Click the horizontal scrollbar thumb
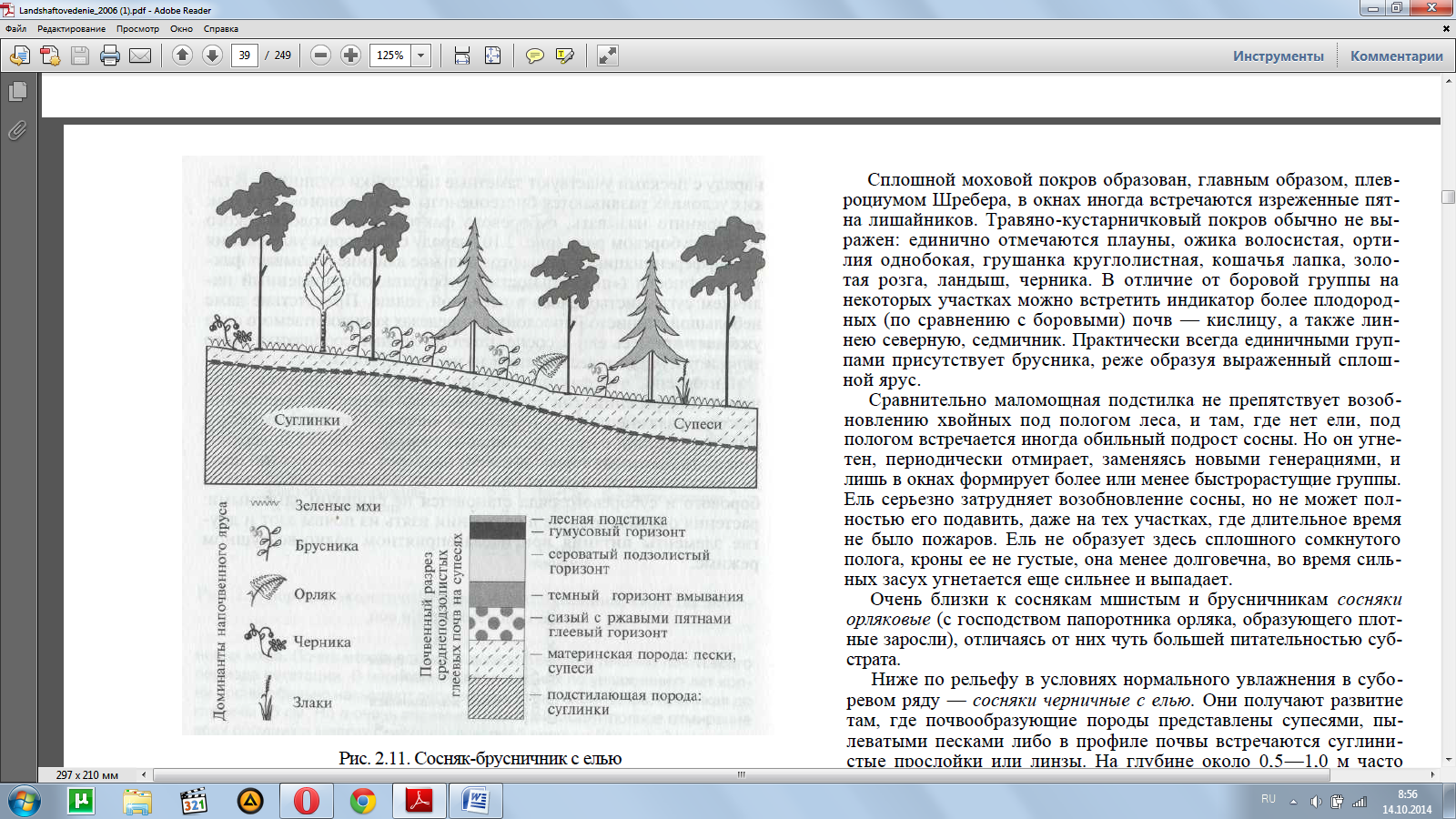1456x819 pixels. 741,774
